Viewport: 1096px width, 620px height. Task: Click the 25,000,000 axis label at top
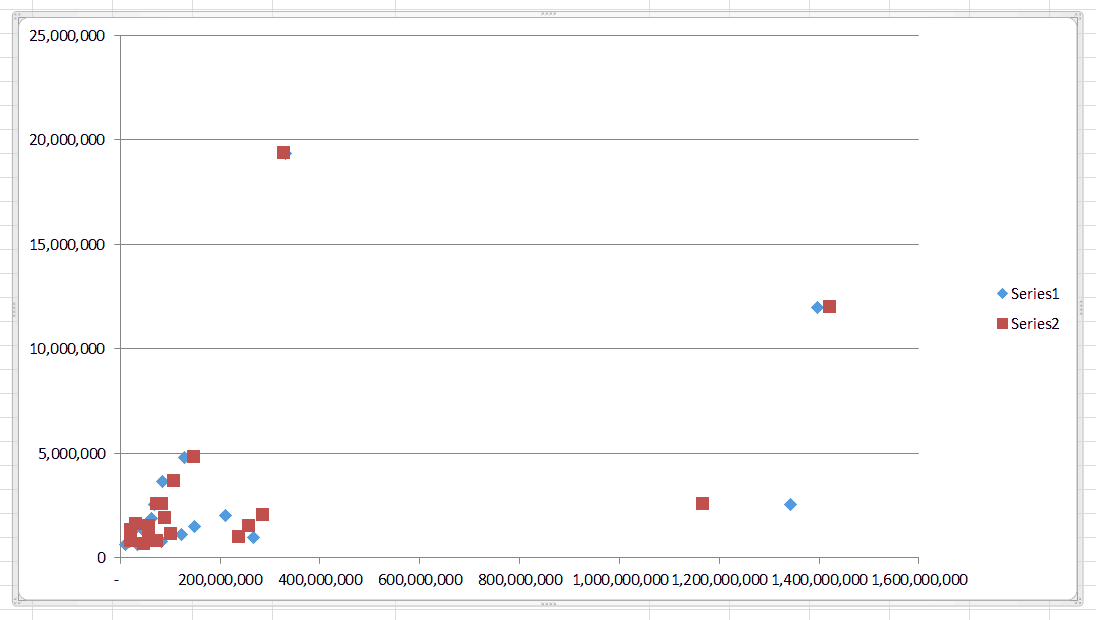click(x=64, y=34)
